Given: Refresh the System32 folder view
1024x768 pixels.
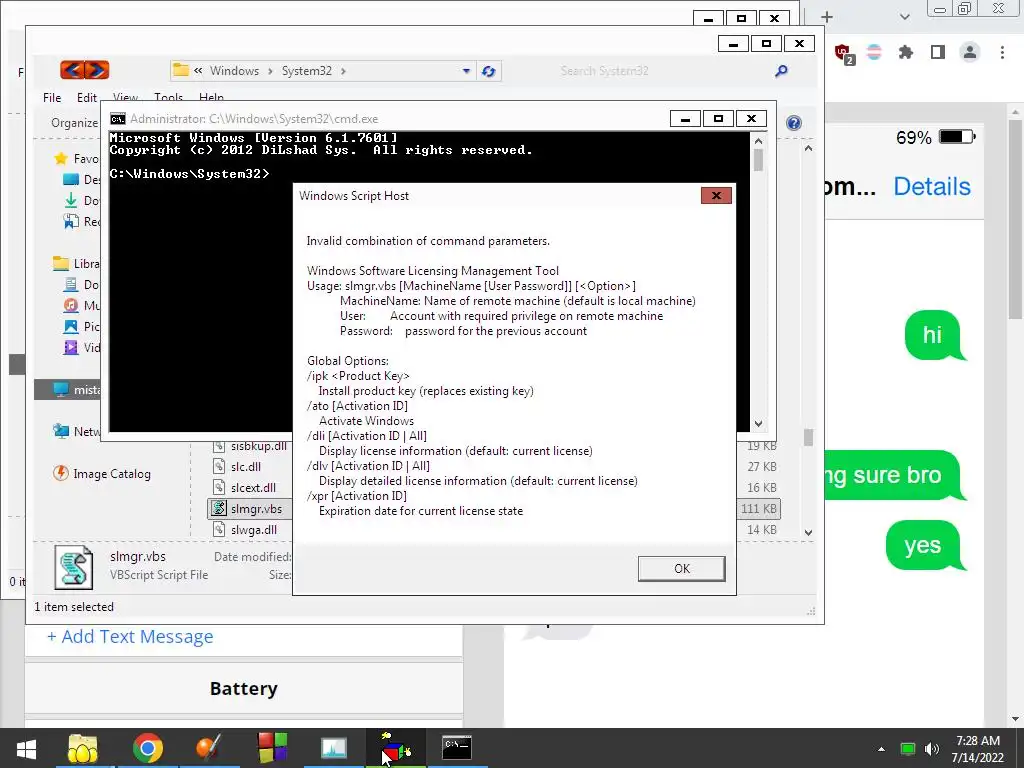Looking at the screenshot, I should pos(488,71).
